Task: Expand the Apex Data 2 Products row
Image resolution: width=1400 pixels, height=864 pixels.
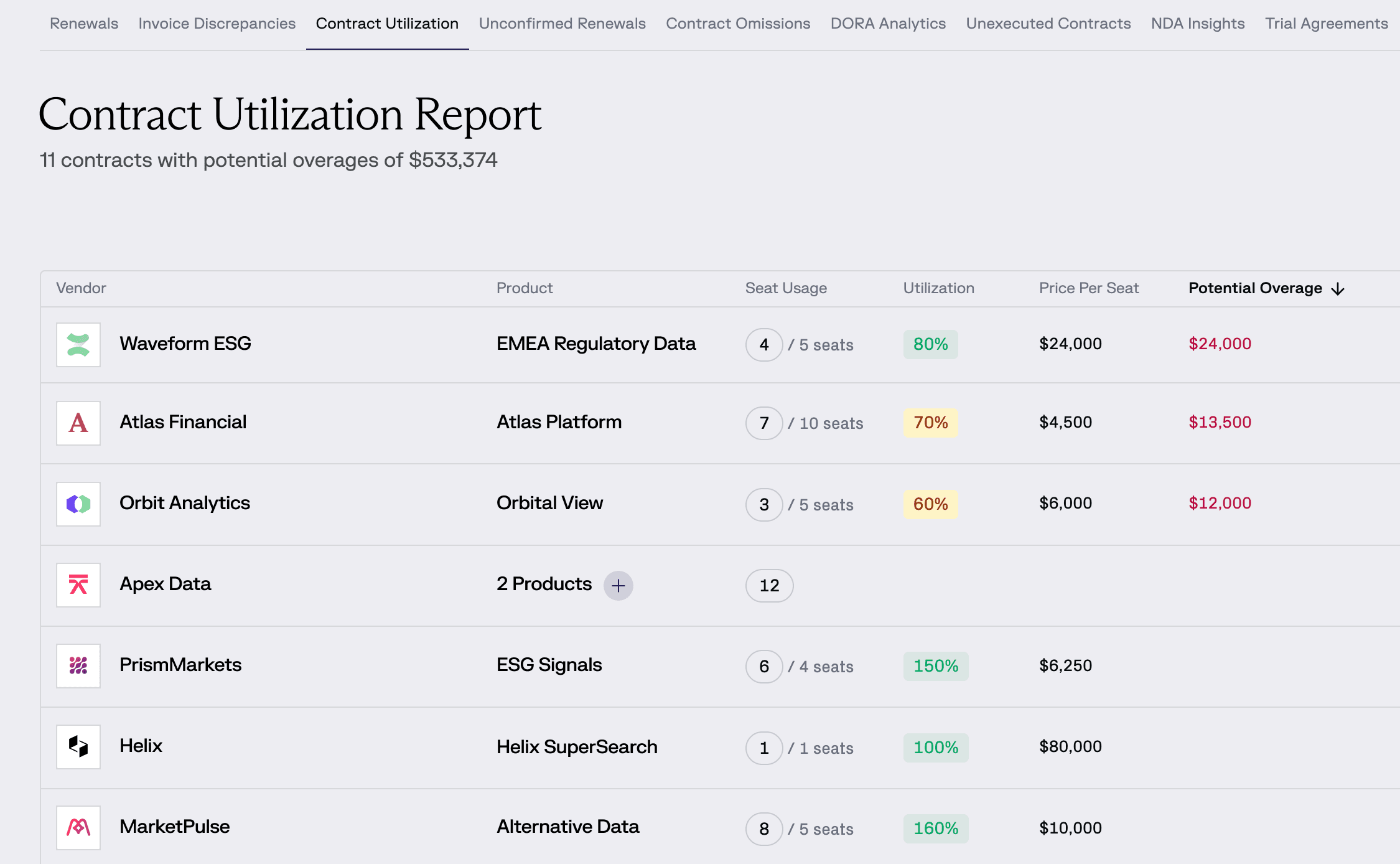Action: 618,586
